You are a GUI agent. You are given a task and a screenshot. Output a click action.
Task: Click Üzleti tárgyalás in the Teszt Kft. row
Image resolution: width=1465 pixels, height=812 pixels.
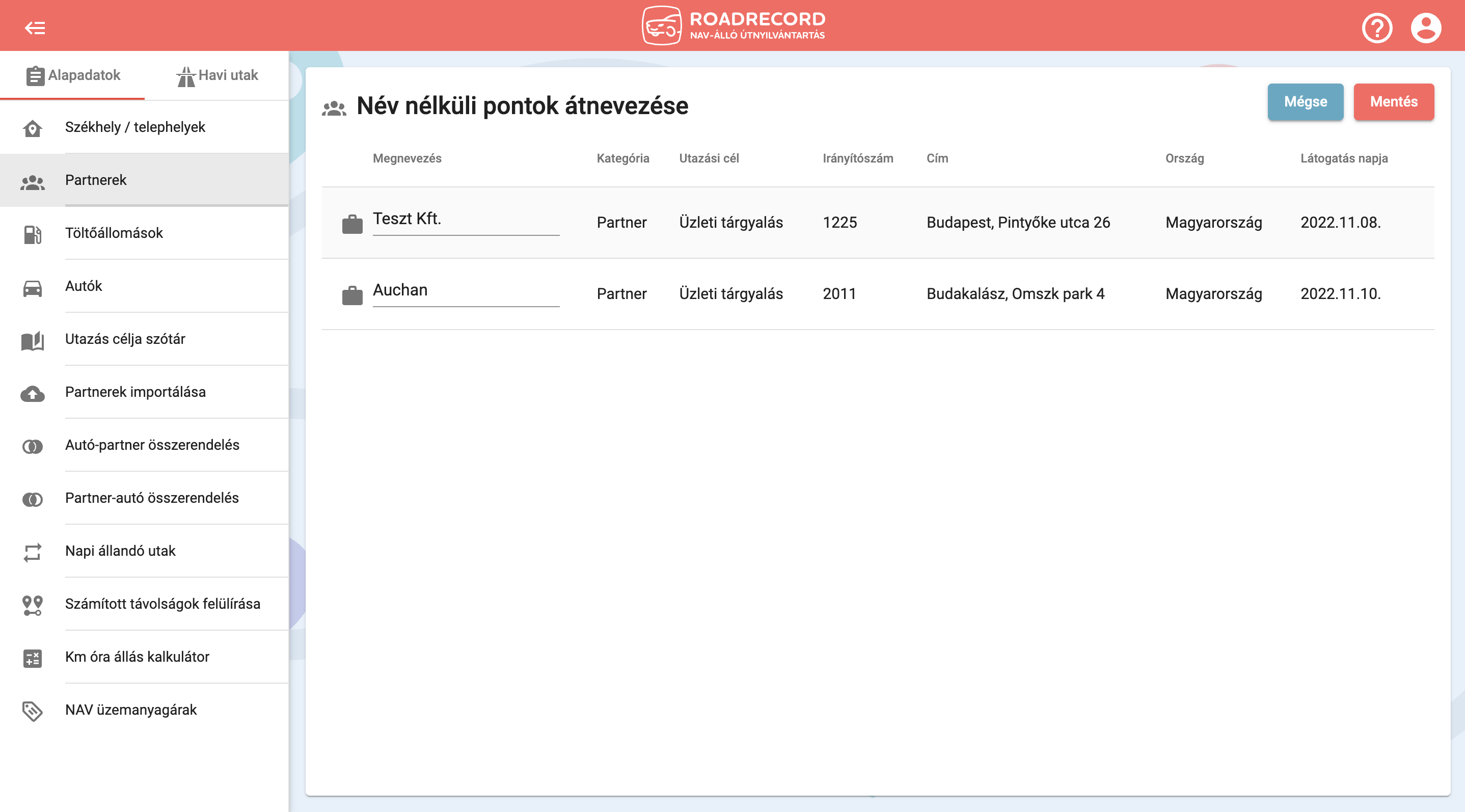731,222
